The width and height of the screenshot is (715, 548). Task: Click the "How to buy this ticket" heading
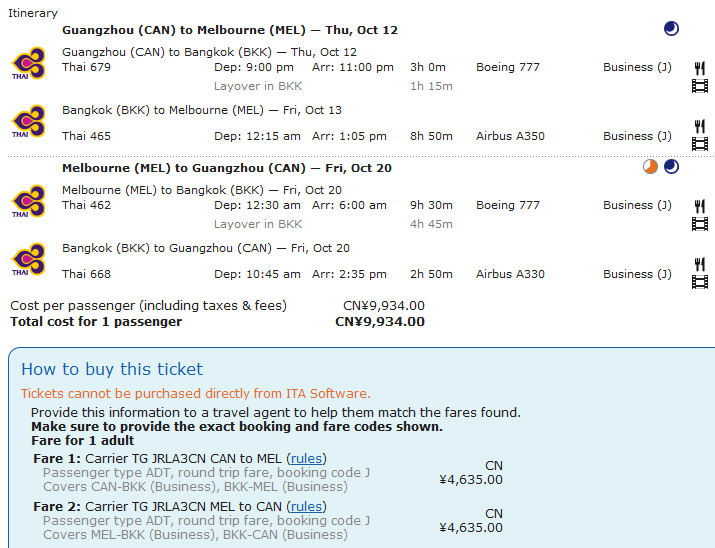112,369
